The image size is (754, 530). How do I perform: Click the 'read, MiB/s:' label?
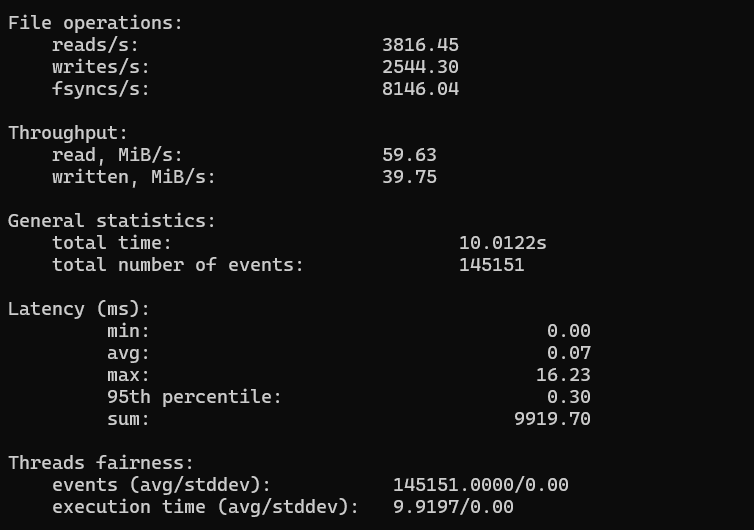(x=117, y=155)
